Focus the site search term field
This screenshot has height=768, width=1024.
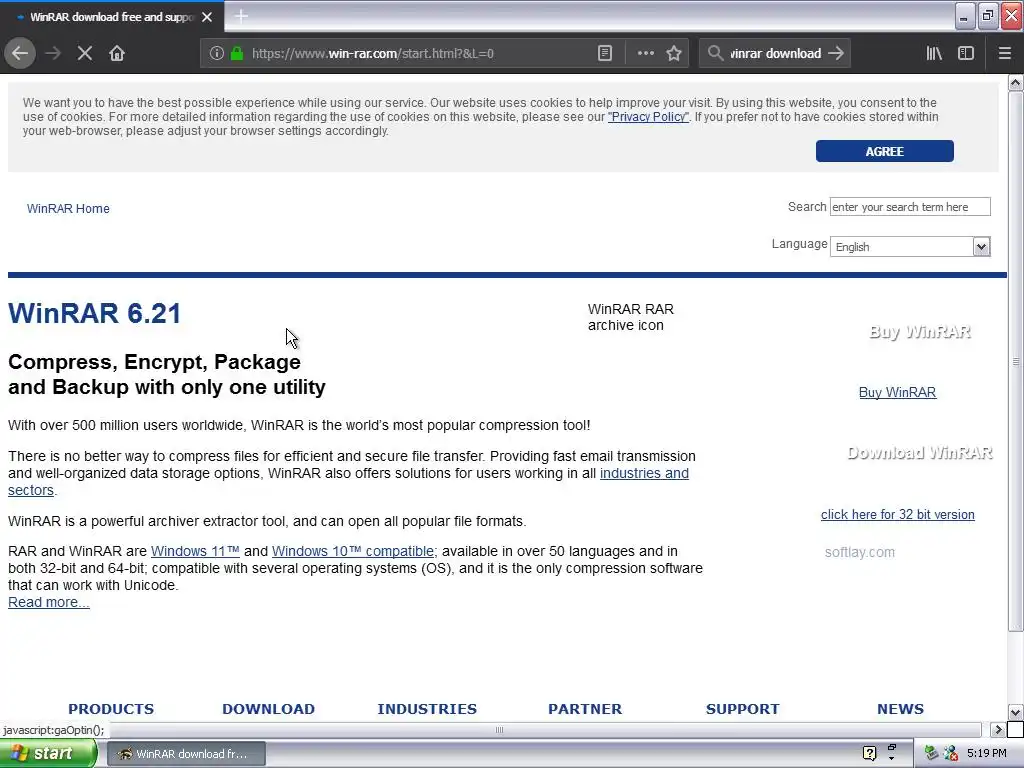coord(910,206)
